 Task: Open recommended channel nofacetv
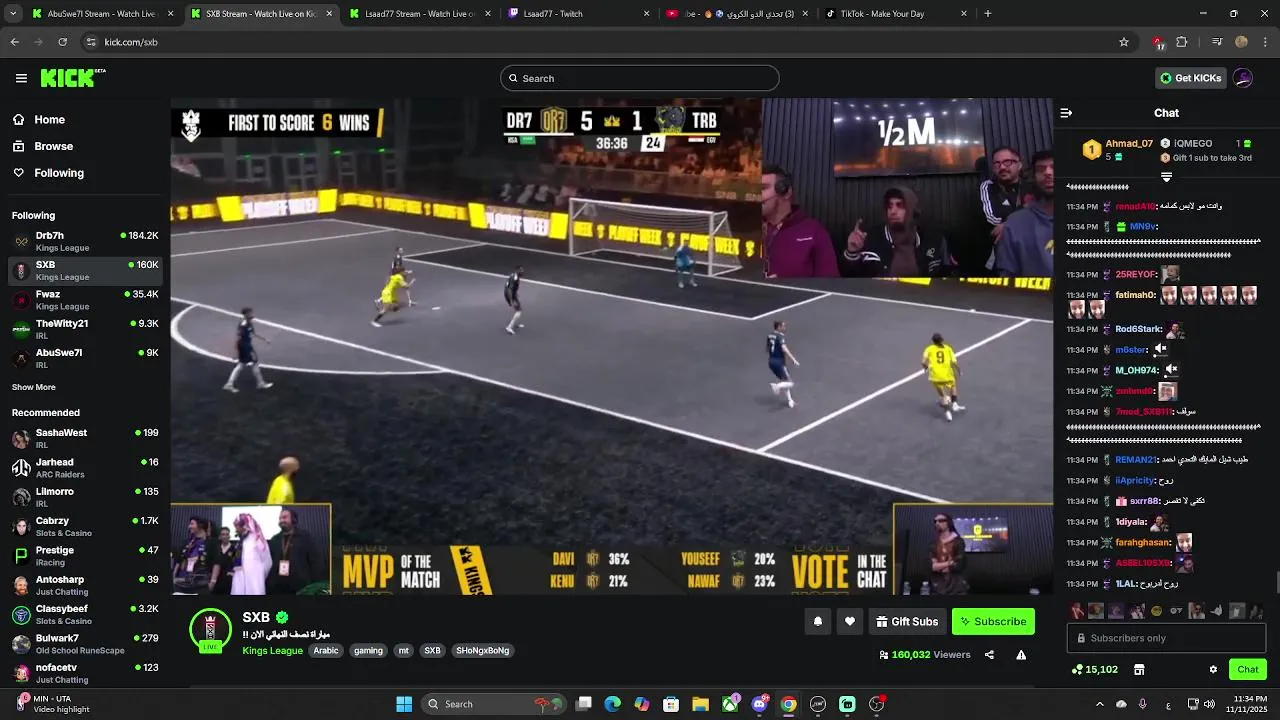coord(85,673)
